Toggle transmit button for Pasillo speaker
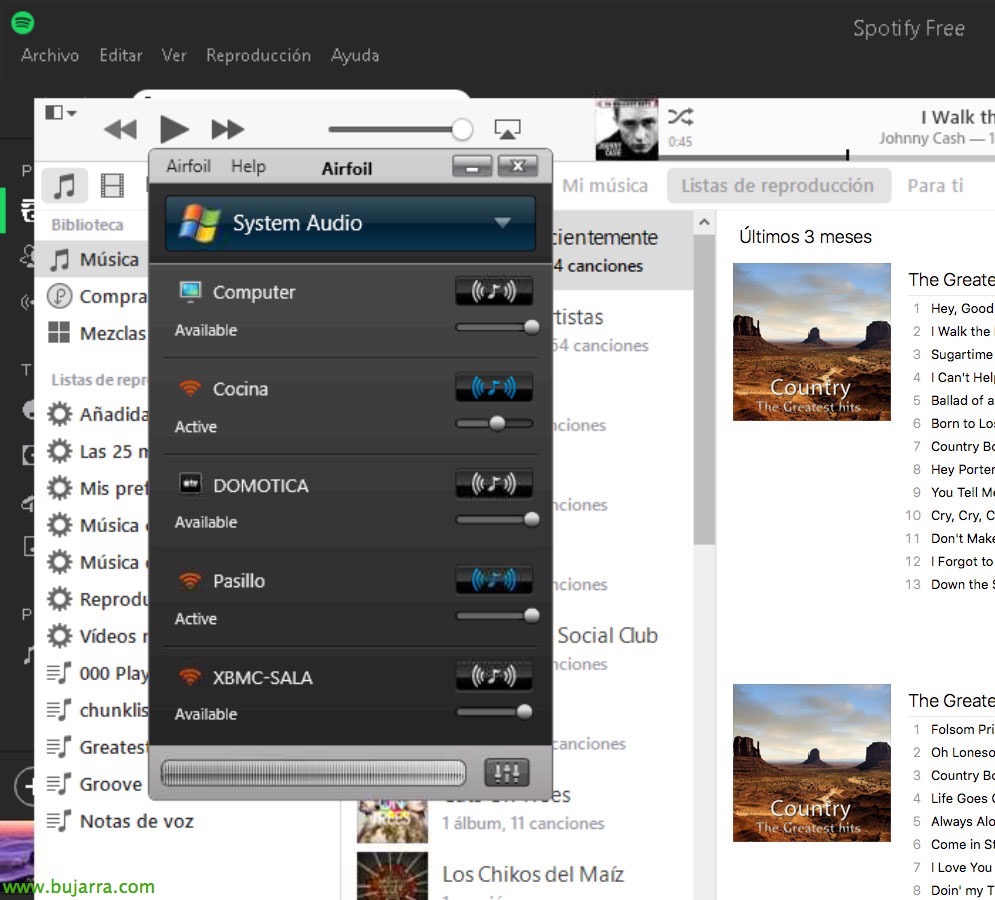Screen dimensions: 995x900 (494, 579)
